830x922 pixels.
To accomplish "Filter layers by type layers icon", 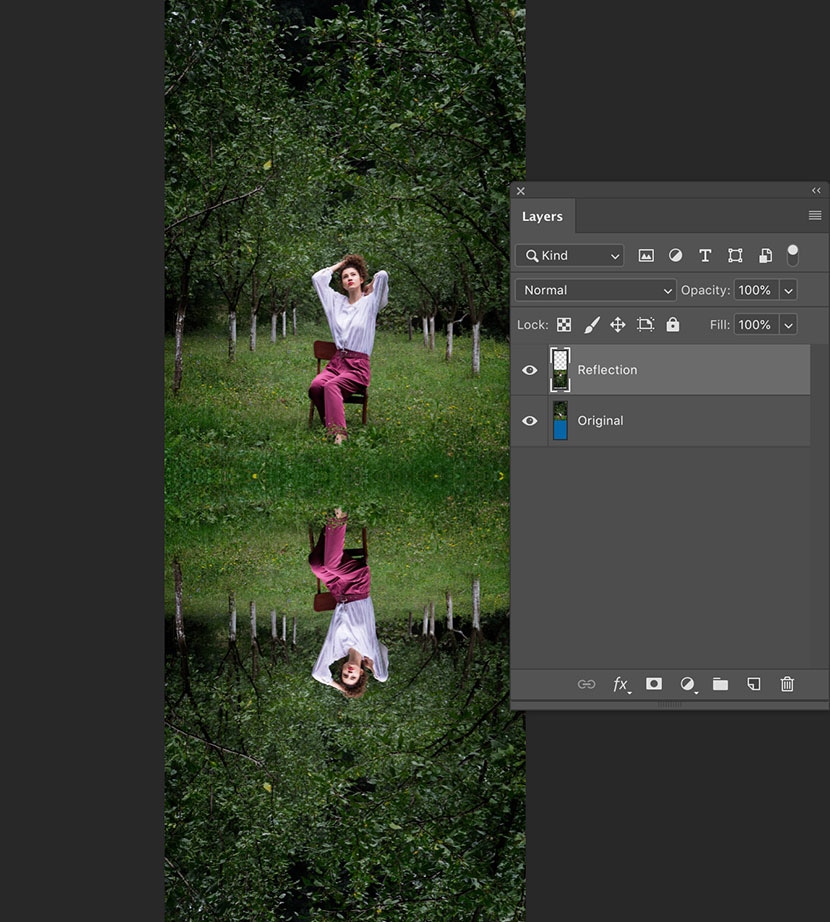I will pos(705,256).
